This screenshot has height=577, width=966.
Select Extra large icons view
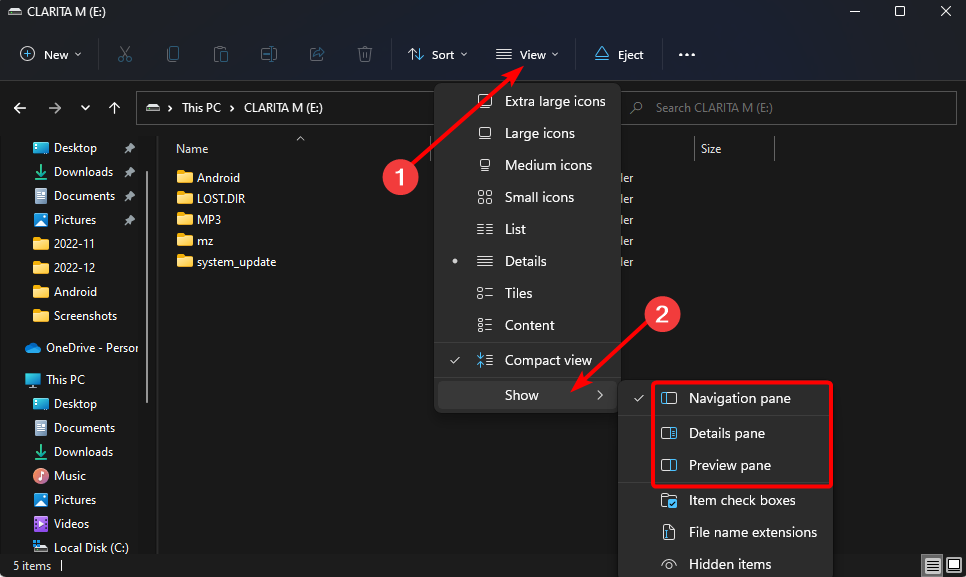click(x=527, y=101)
